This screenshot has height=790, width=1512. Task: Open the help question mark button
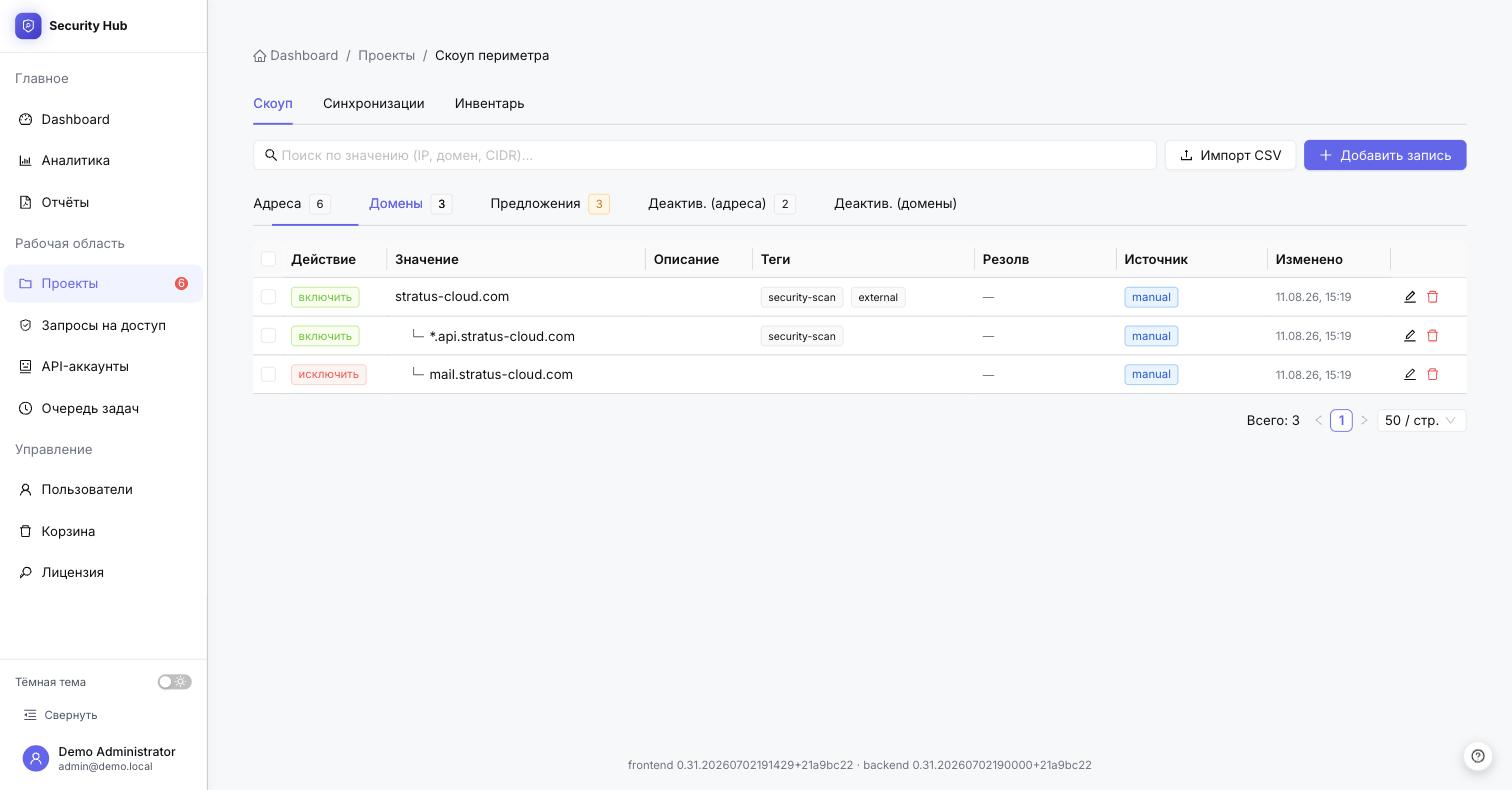[1478, 756]
